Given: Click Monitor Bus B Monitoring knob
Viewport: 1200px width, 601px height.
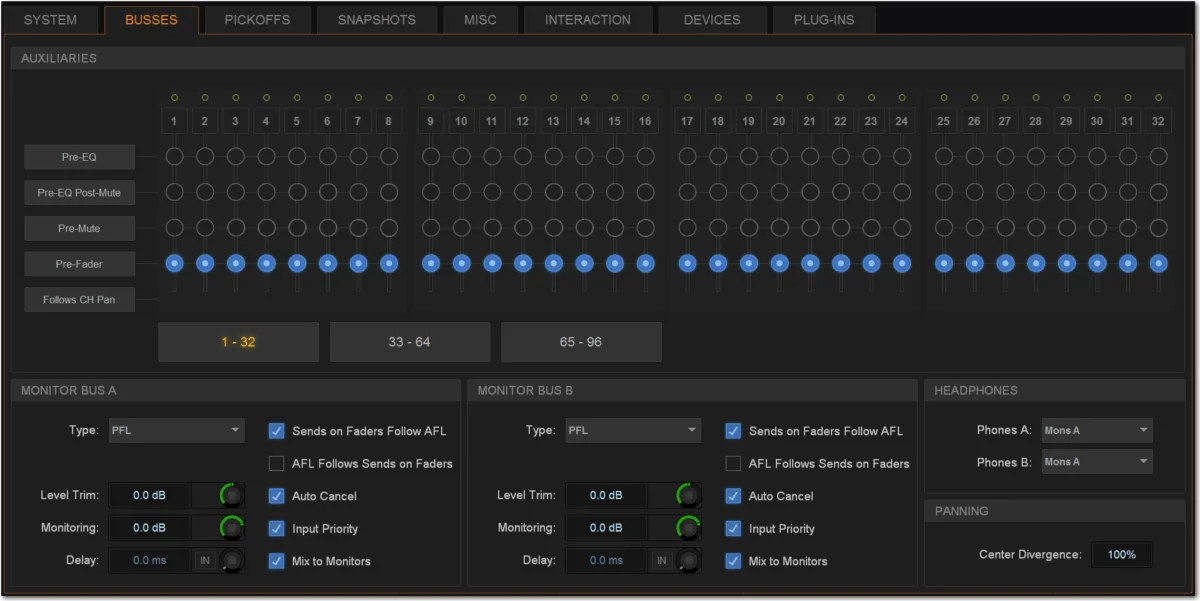Looking at the screenshot, I should [689, 527].
